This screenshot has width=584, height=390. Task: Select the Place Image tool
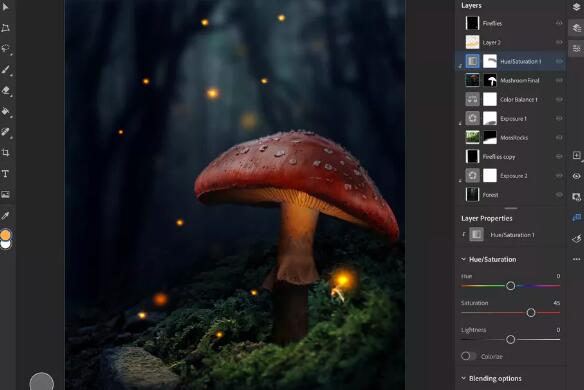click(x=5, y=194)
